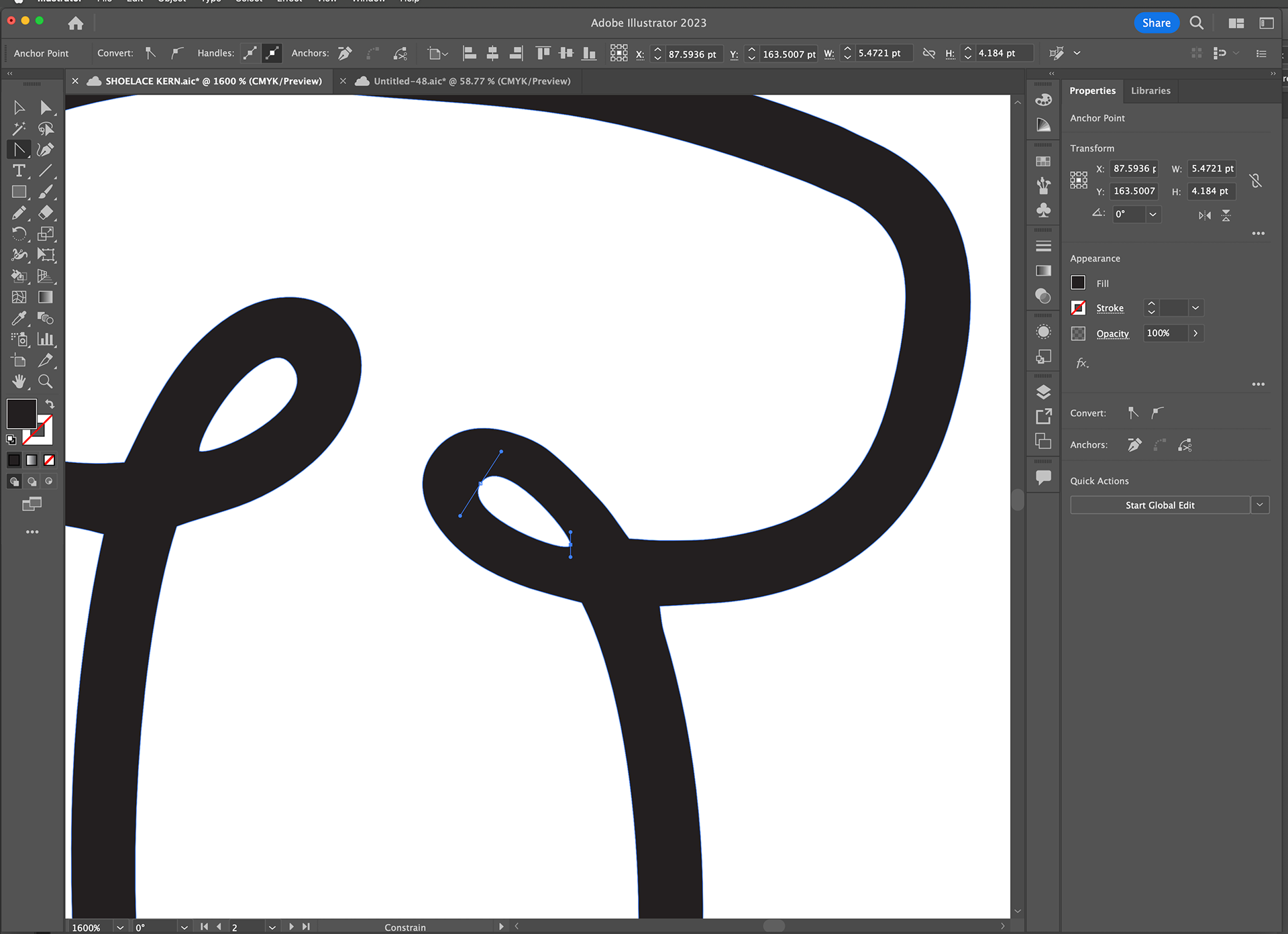Image resolution: width=1288 pixels, height=934 pixels.
Task: Open the Color panel icon
Action: coord(1043,100)
